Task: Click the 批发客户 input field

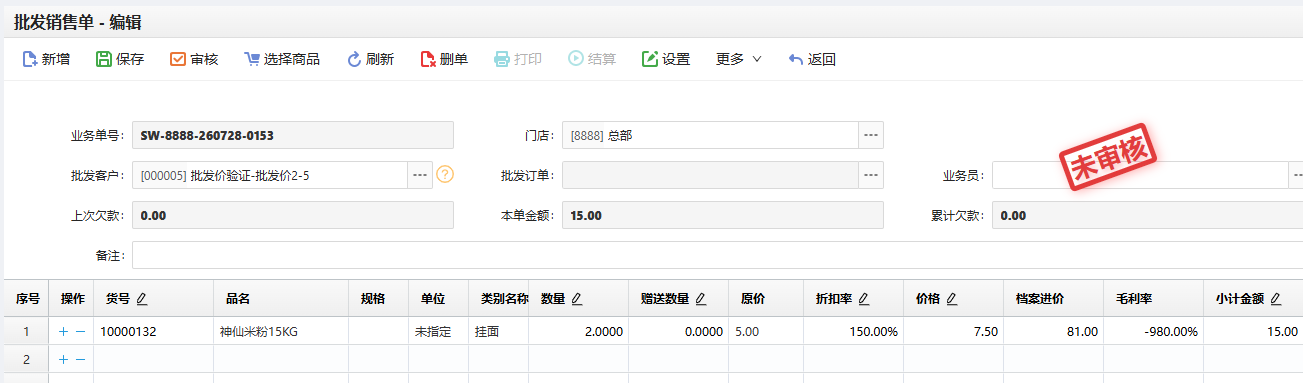Action: (270, 175)
